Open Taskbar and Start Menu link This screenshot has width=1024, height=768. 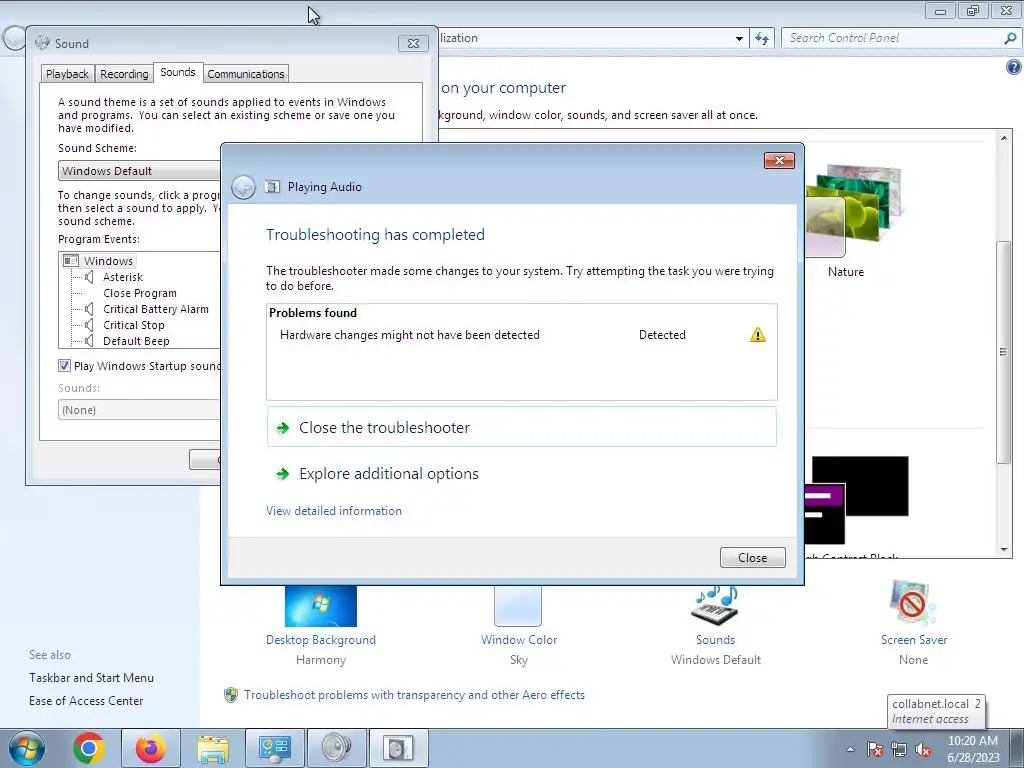coord(91,678)
